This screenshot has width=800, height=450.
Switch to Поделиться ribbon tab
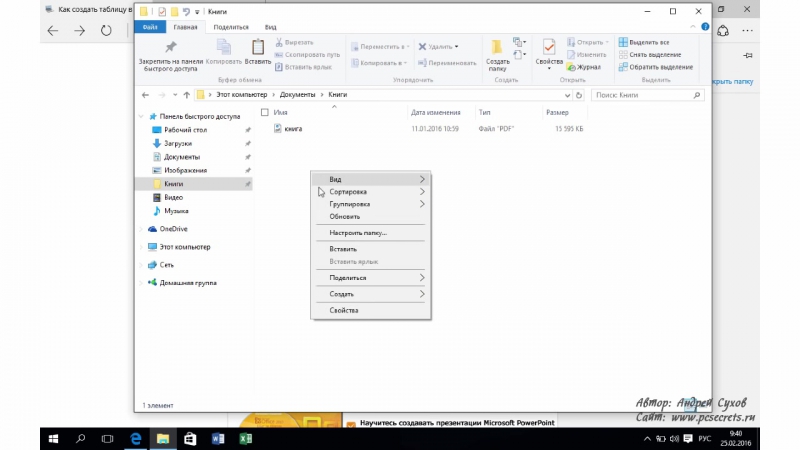pos(231,27)
